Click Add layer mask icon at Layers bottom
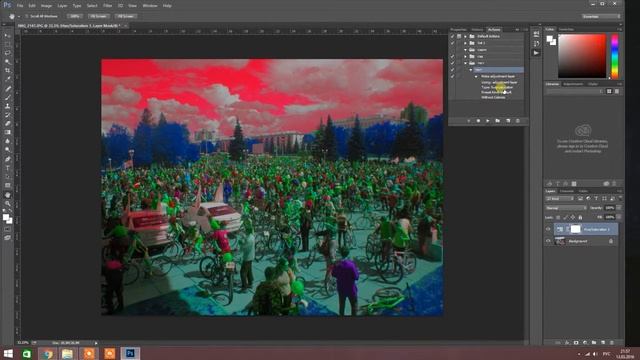 [576, 343]
